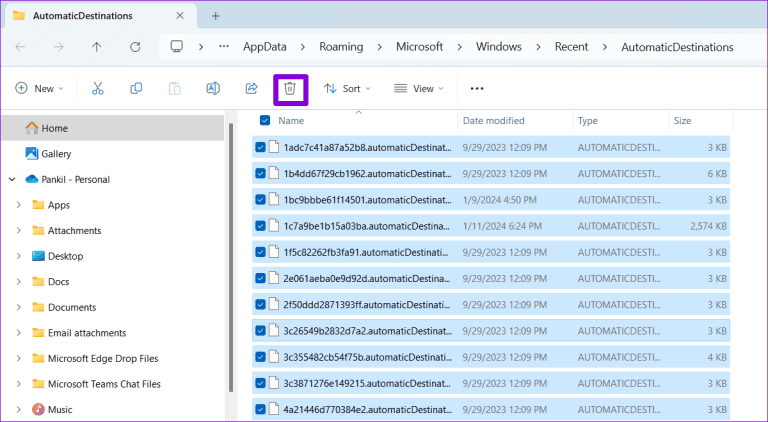
Task: Click the 1/9/2024 4:50 PM date cell
Action: [x=500, y=200]
